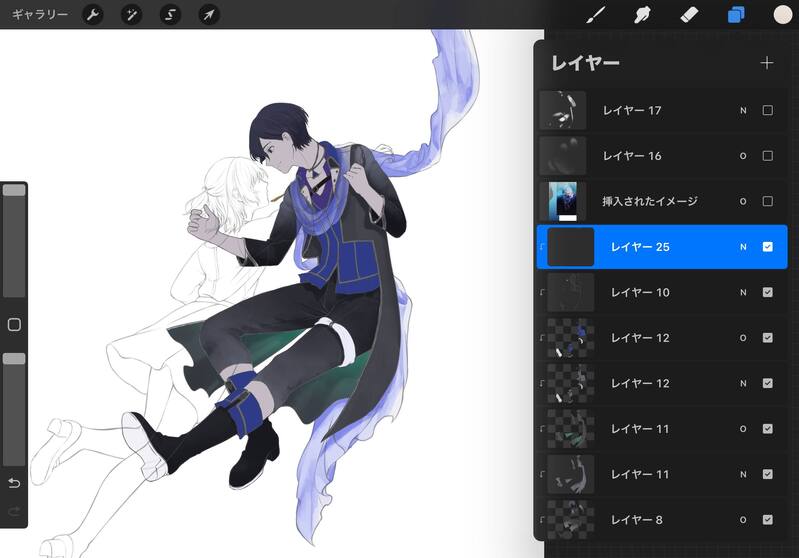Select レイヤー 11 name in the O-mode row
This screenshot has height=558, width=799.
click(x=640, y=429)
